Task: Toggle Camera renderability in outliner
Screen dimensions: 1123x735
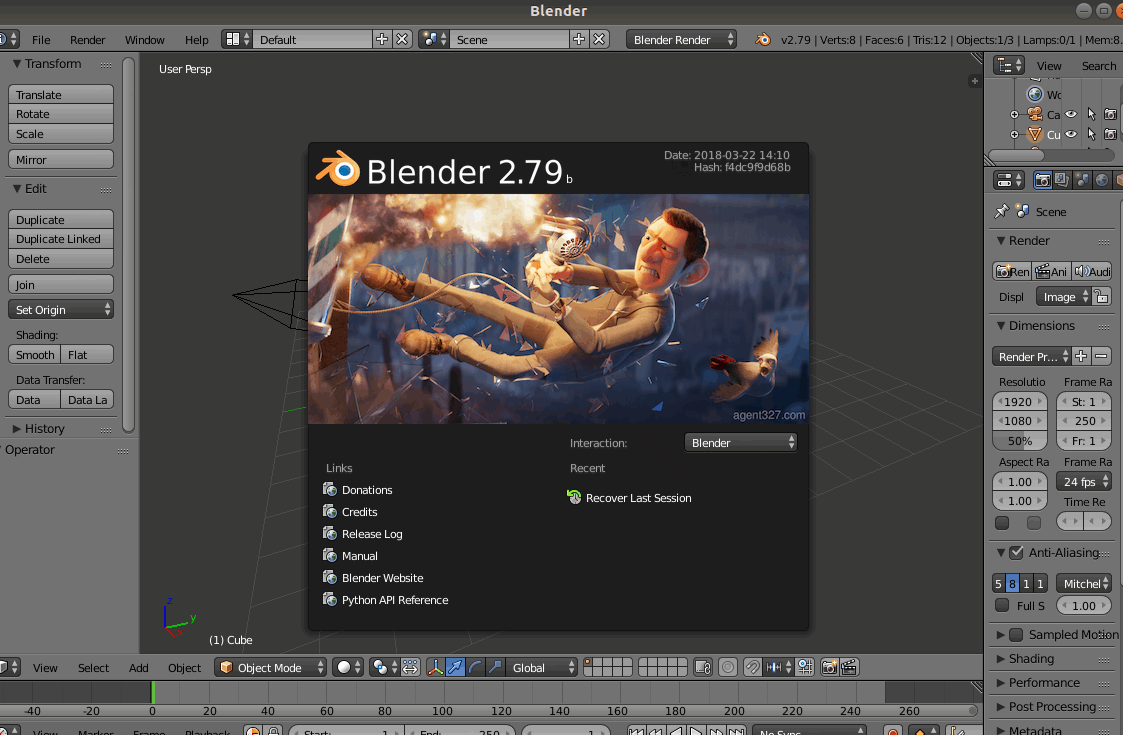Action: click(x=1110, y=114)
